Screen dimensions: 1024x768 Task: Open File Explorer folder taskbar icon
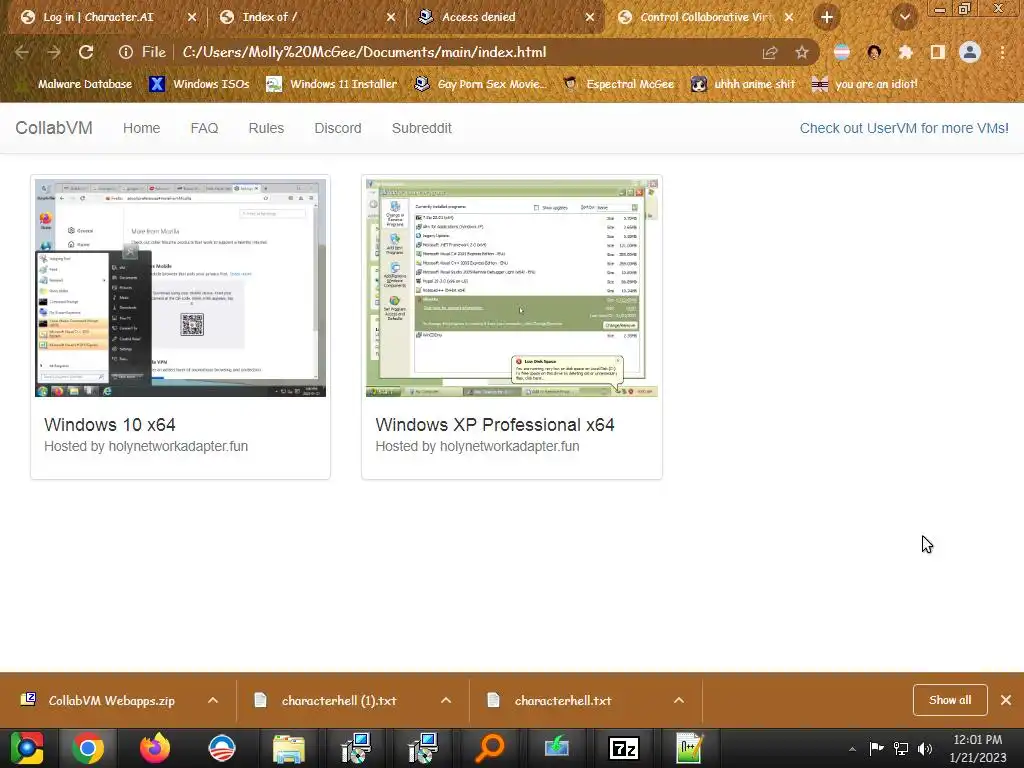click(x=289, y=748)
